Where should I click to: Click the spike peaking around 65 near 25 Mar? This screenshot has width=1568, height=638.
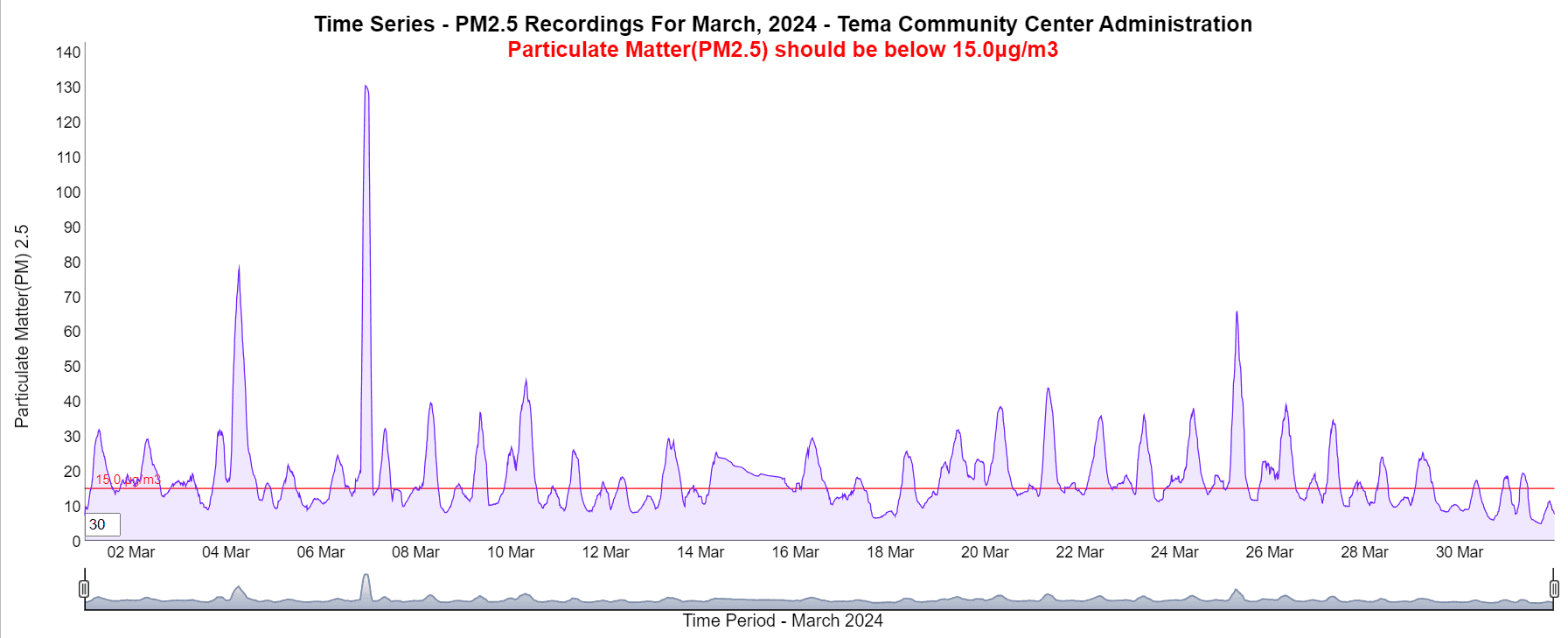[1237, 313]
